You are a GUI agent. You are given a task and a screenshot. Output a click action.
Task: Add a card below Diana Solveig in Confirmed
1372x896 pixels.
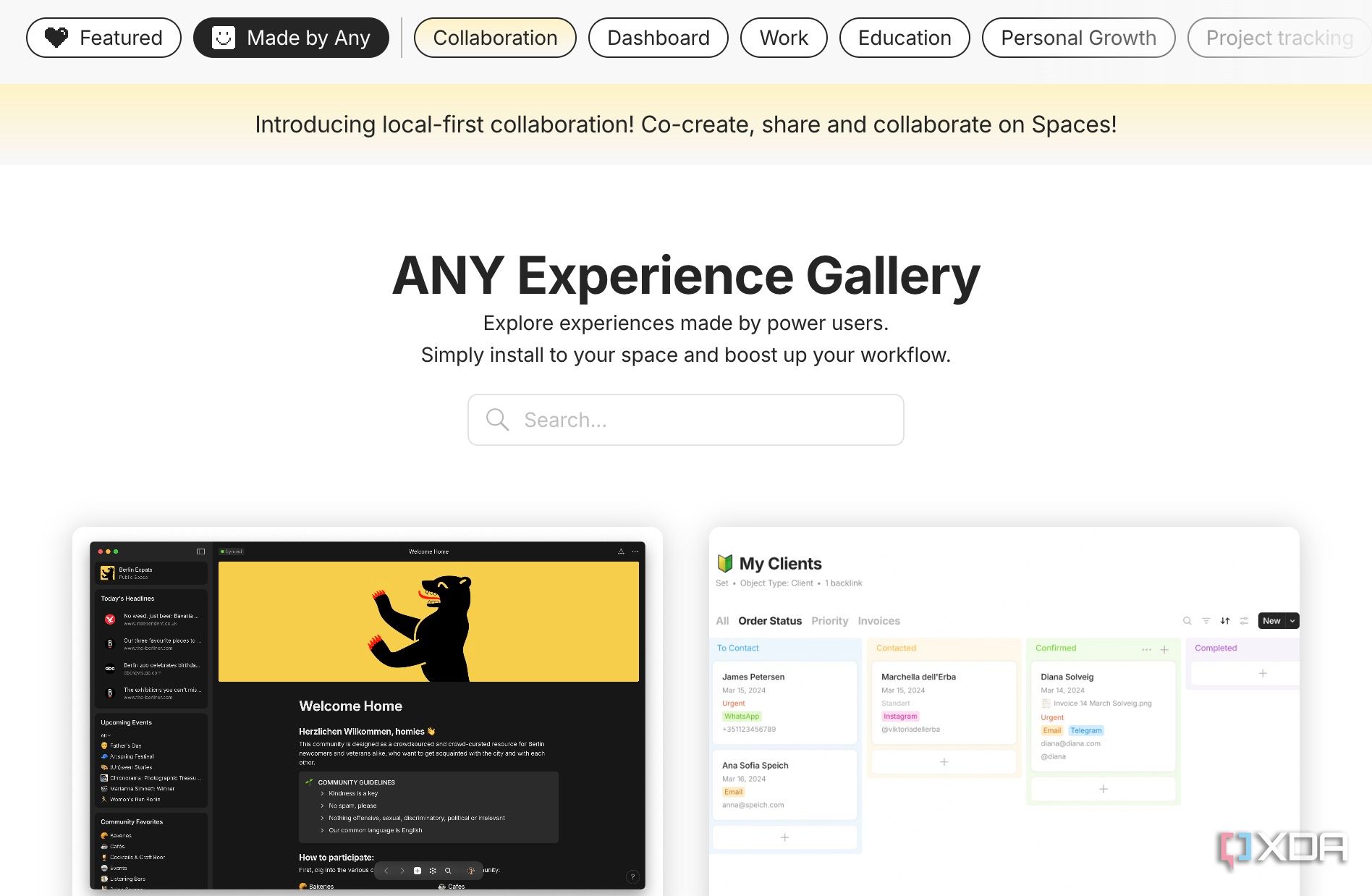1103,789
